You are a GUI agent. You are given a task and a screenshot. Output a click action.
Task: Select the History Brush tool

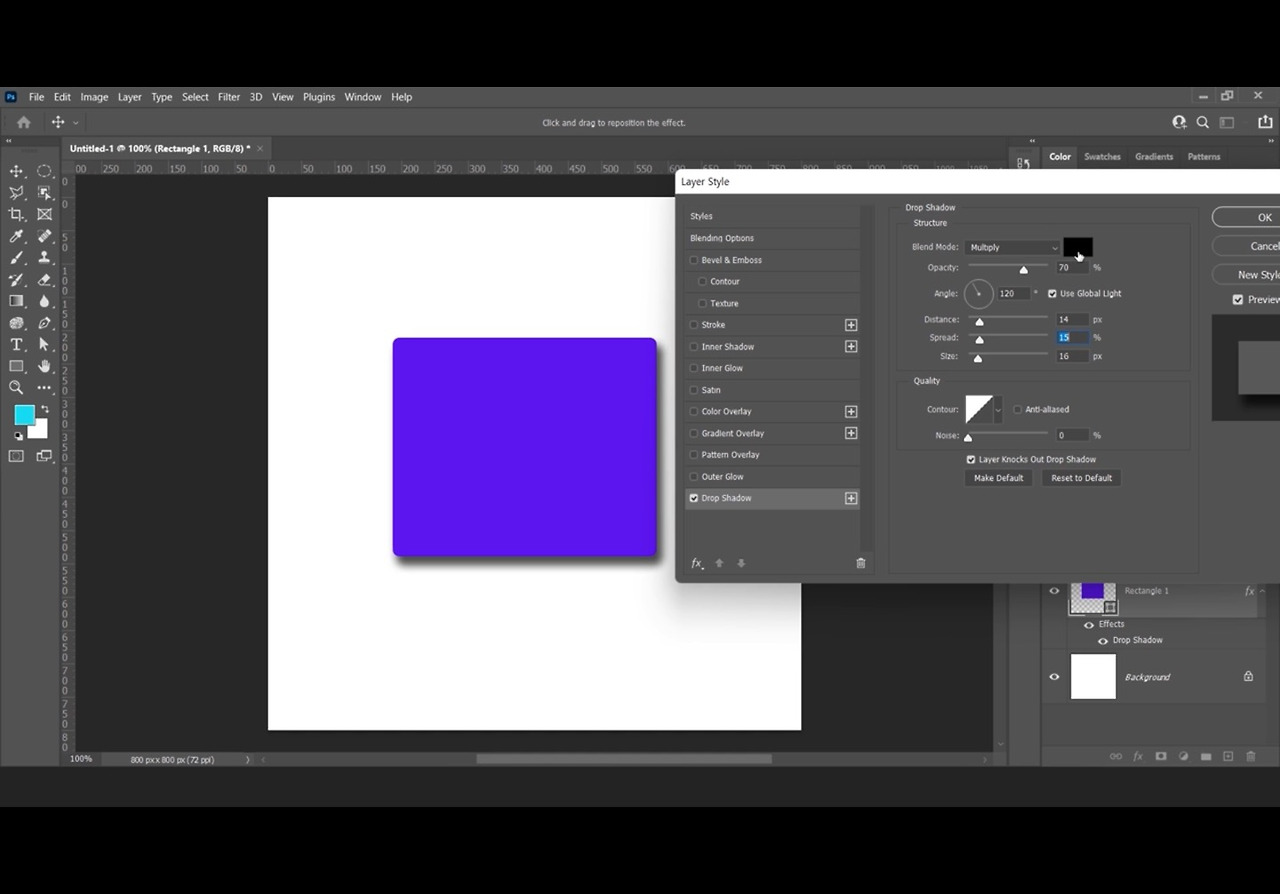(x=16, y=280)
